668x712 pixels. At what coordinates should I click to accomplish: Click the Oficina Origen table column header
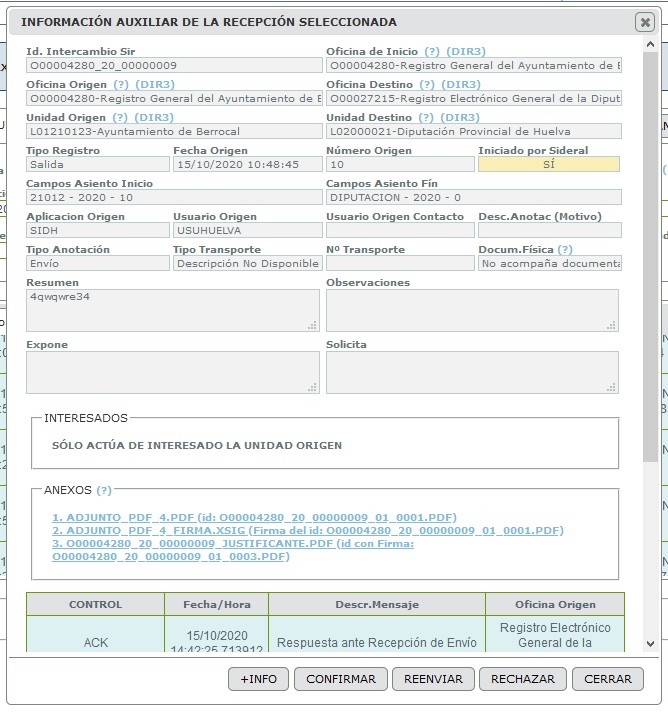pos(555,604)
